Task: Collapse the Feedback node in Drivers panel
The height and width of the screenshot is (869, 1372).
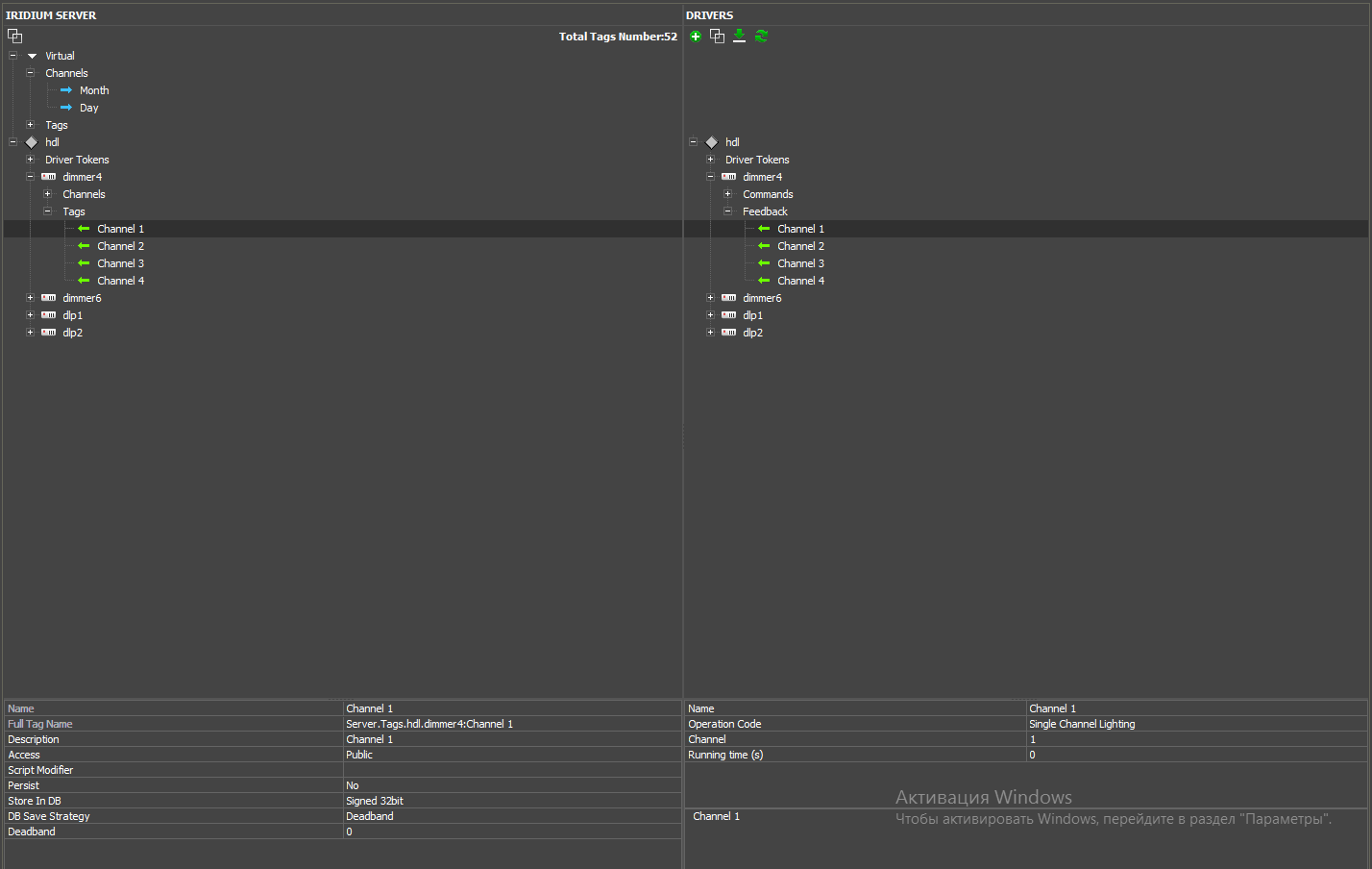Action: click(x=727, y=211)
